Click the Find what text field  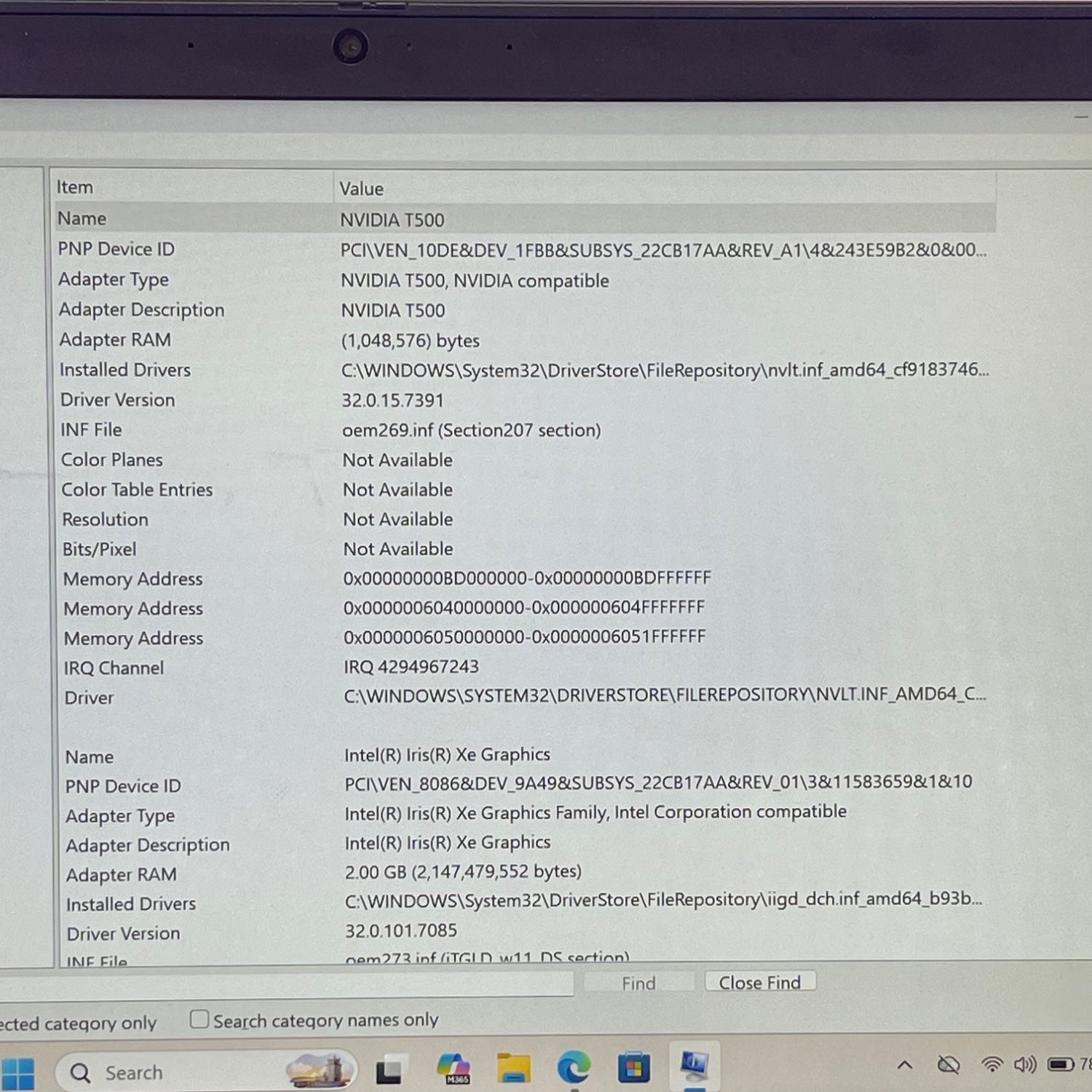point(287,986)
